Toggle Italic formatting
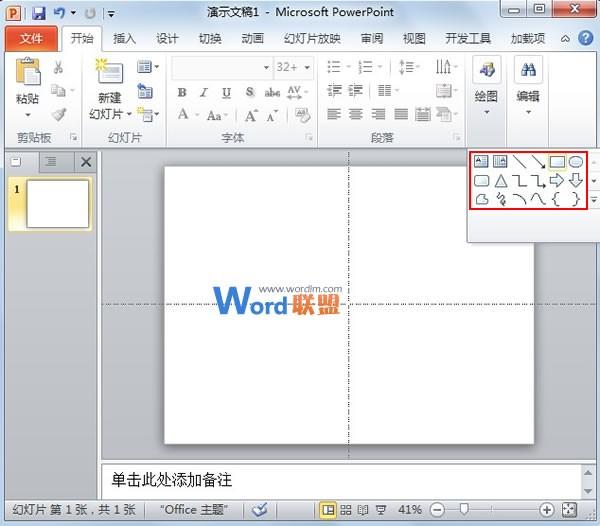The image size is (600, 526). [x=204, y=92]
